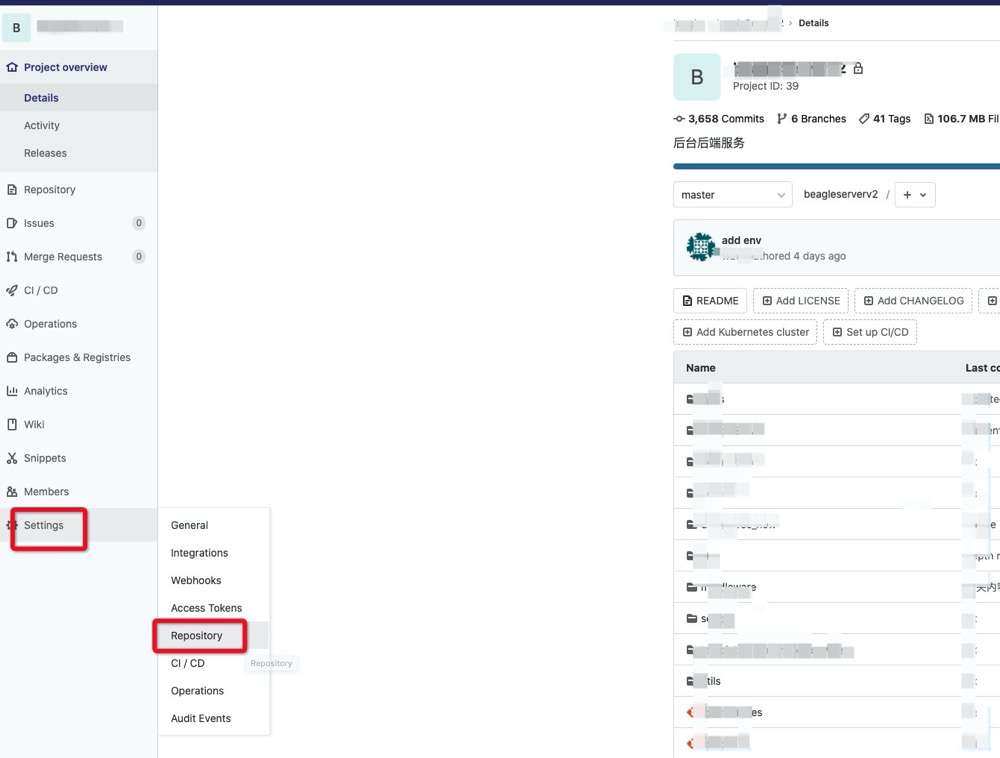Click the Members icon in the sidebar
1000x758 pixels.
pos(12,492)
